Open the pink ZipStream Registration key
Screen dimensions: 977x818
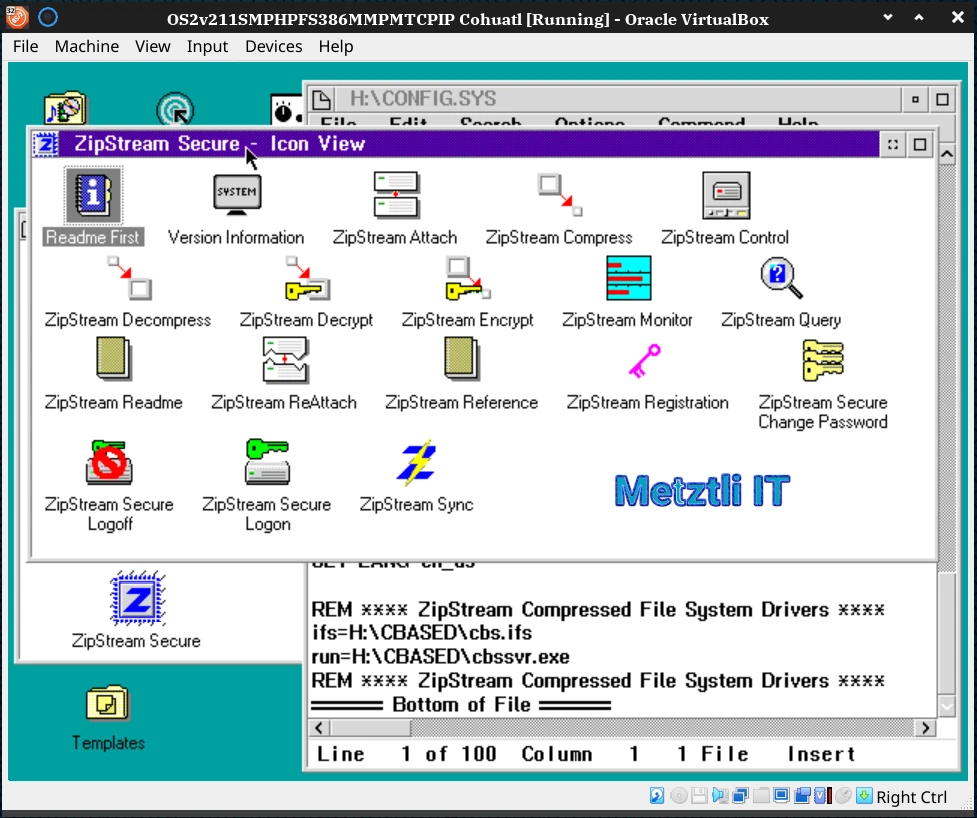pos(646,361)
